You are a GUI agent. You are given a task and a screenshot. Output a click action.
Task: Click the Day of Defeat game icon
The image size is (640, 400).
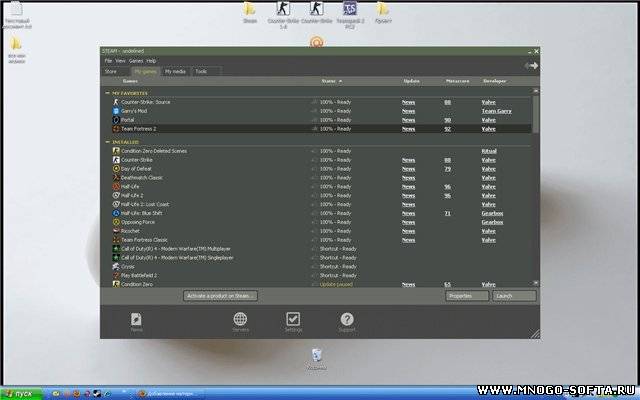pos(116,169)
